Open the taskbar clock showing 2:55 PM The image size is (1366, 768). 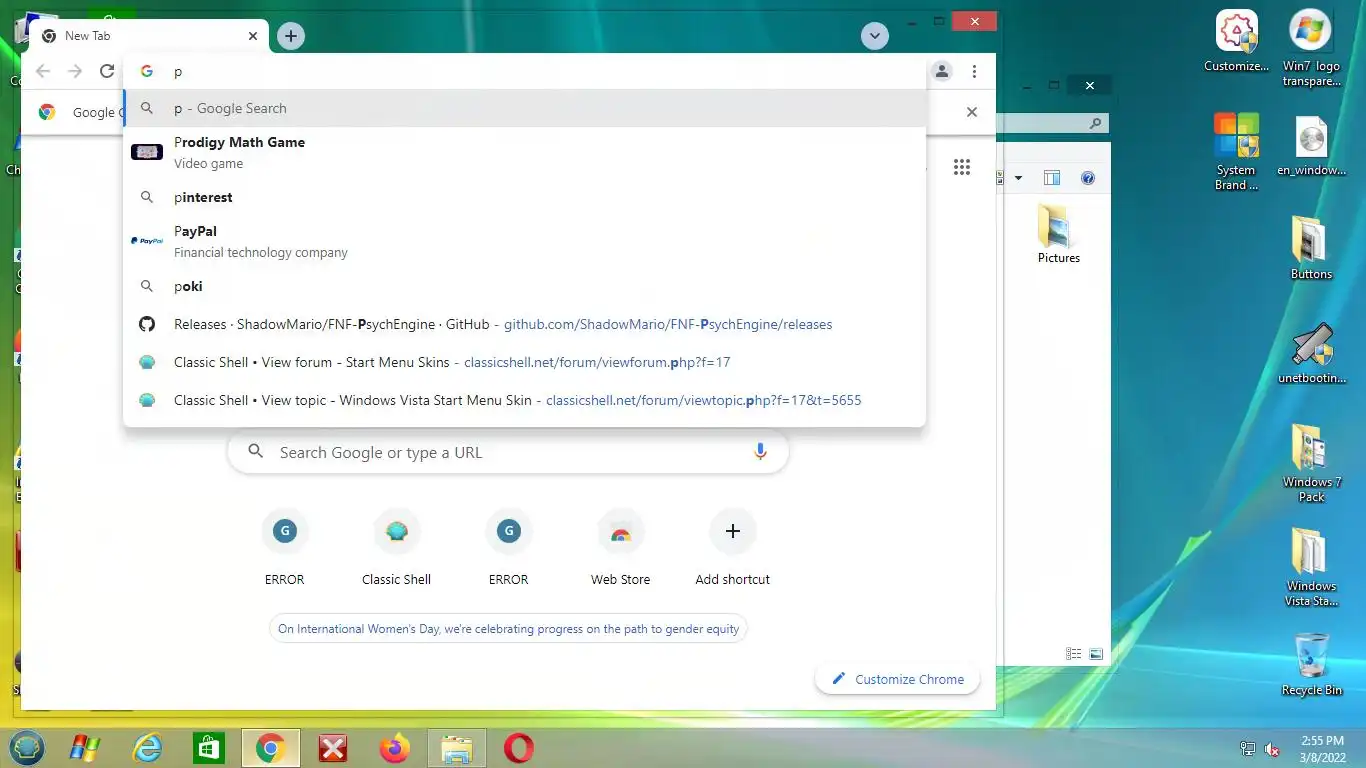pos(1322,748)
